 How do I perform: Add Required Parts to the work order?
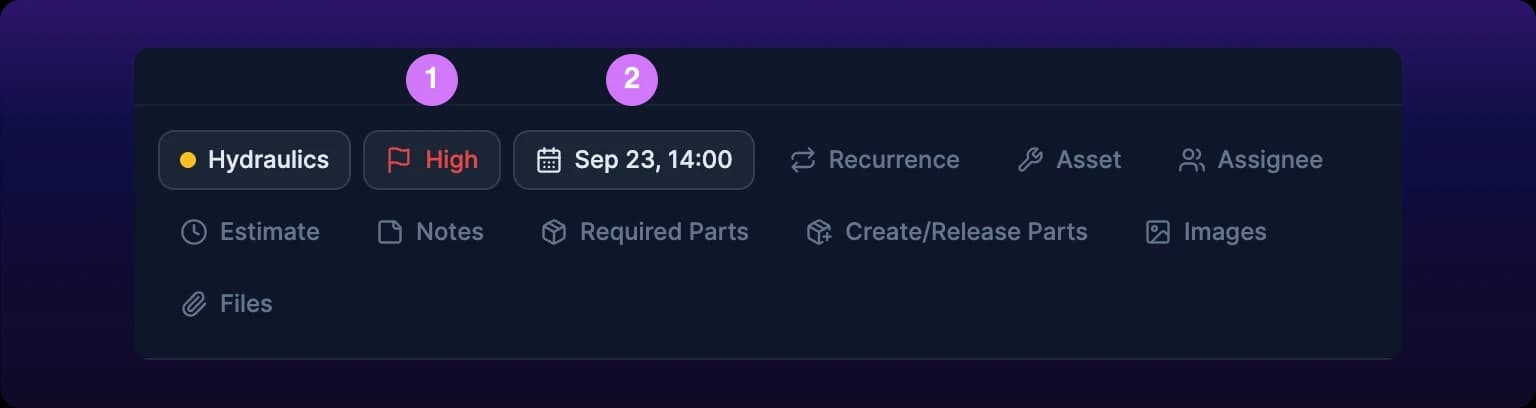click(x=645, y=232)
